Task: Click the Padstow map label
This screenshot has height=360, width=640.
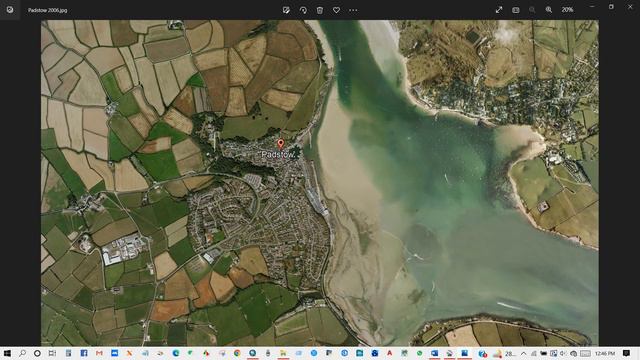Action: tap(278, 155)
